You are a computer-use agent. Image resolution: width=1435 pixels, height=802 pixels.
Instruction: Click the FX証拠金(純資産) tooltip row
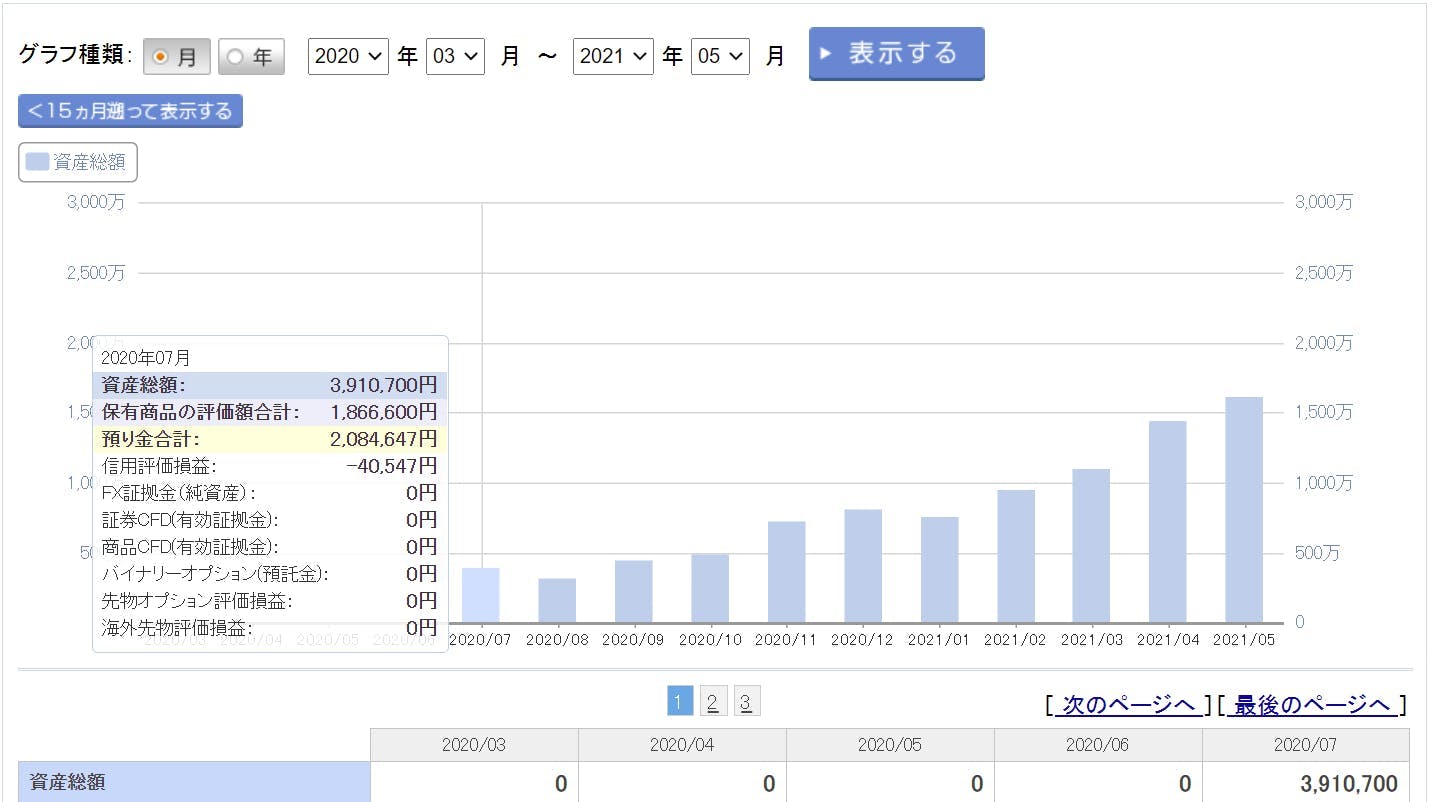click(270, 493)
